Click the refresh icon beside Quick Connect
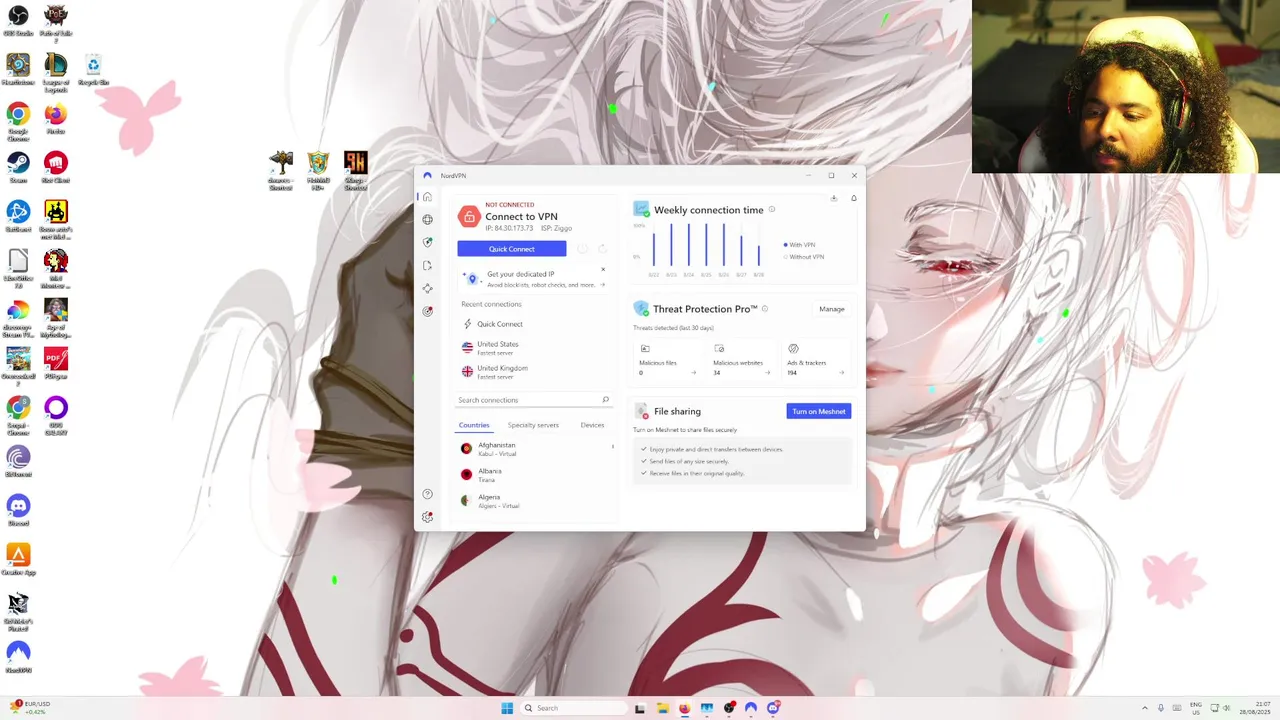The width and height of the screenshot is (1280, 720). click(x=603, y=249)
